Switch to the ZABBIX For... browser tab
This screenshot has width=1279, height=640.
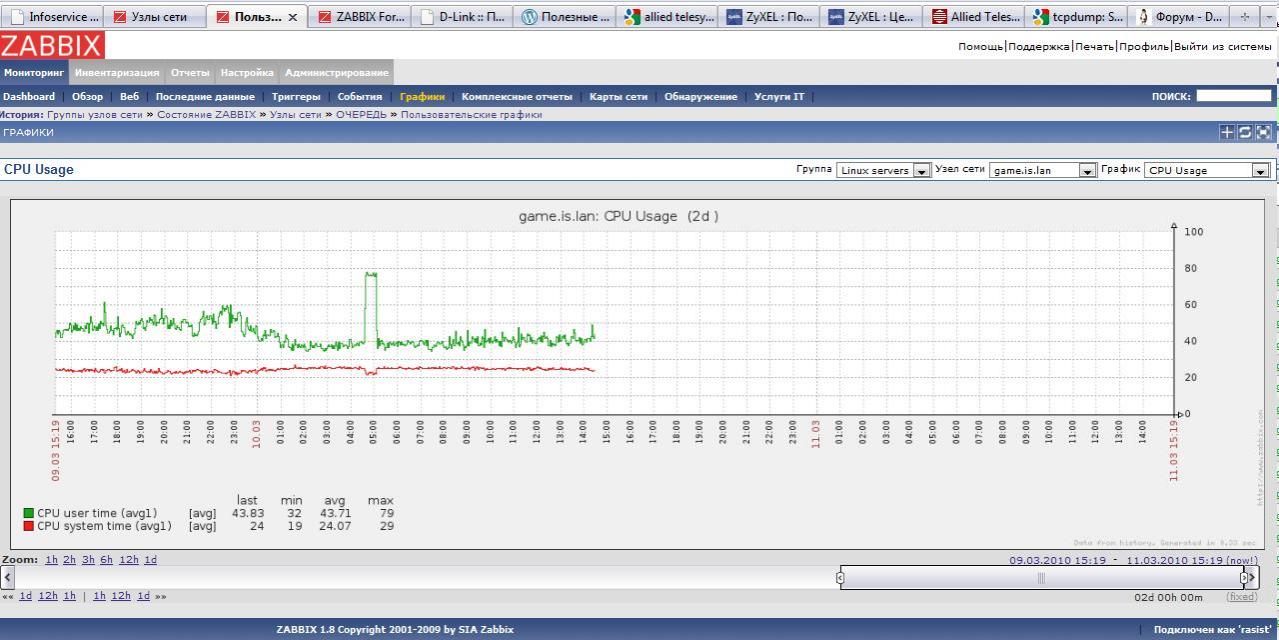tap(360, 17)
